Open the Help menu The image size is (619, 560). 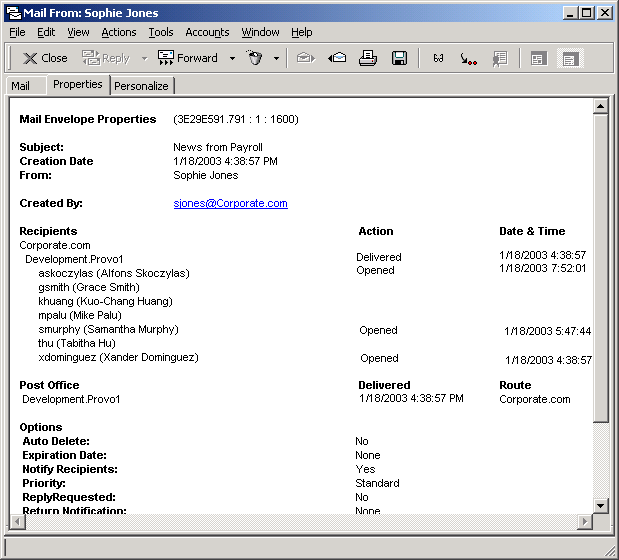pos(302,32)
